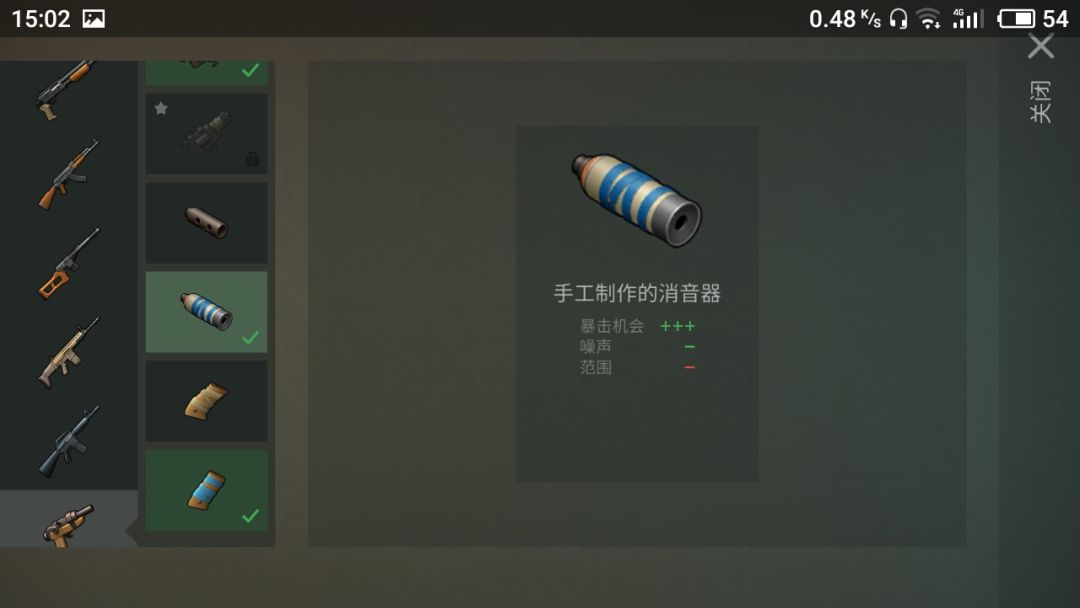Viewport: 1080px width, 608px height.
Task: Select the tan SCAR assault rifle
Action: point(69,353)
